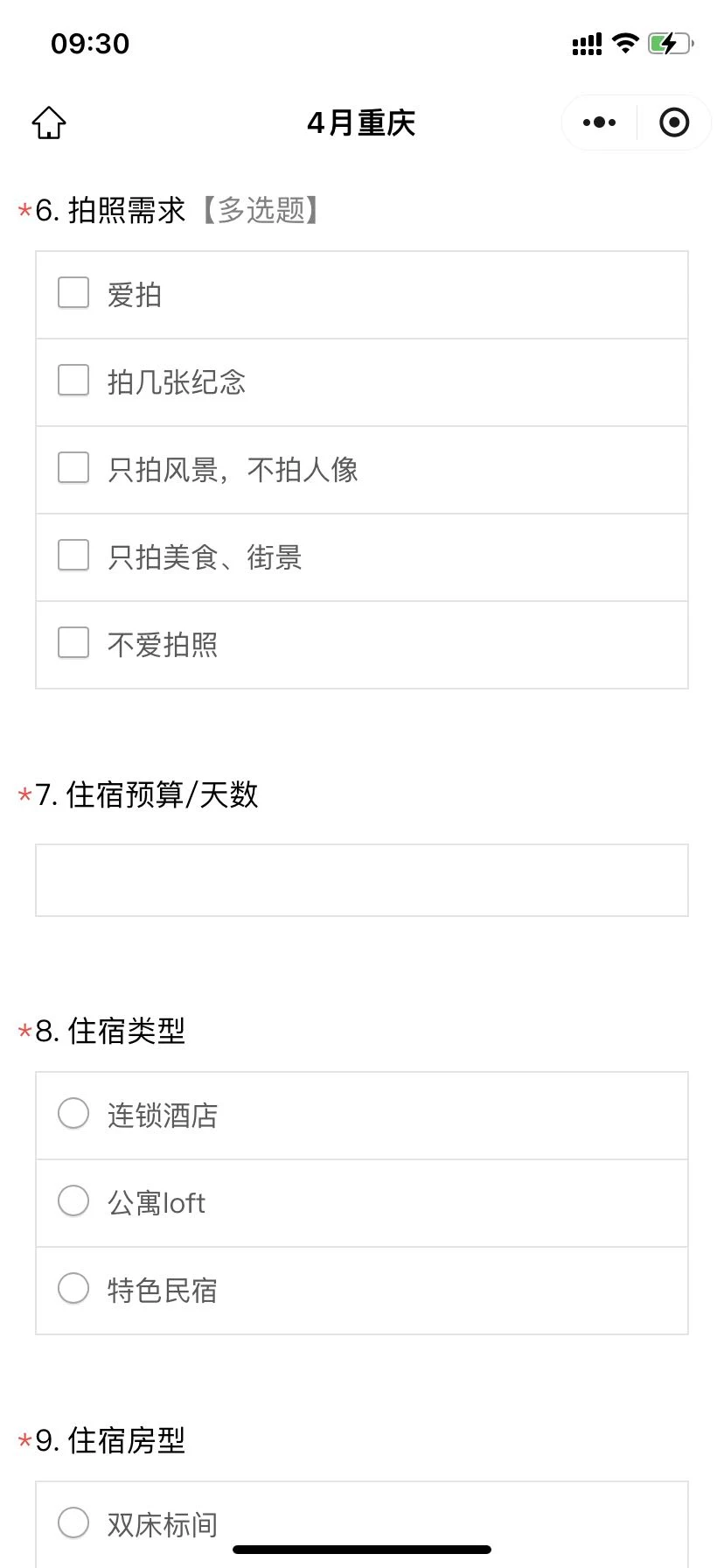This screenshot has width=724, height=1568.
Task: Select the 公寓loft radio option
Action: (73, 1201)
